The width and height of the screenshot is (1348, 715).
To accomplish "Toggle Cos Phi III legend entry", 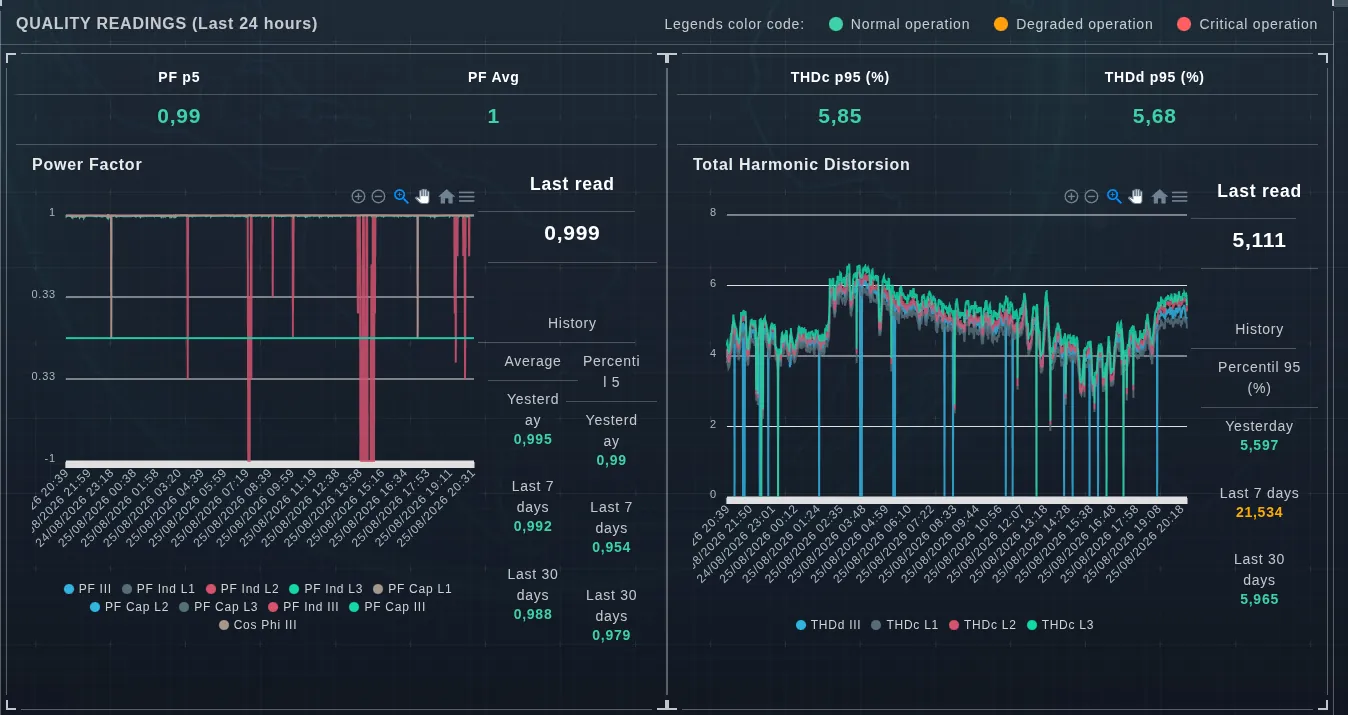I will [258, 625].
